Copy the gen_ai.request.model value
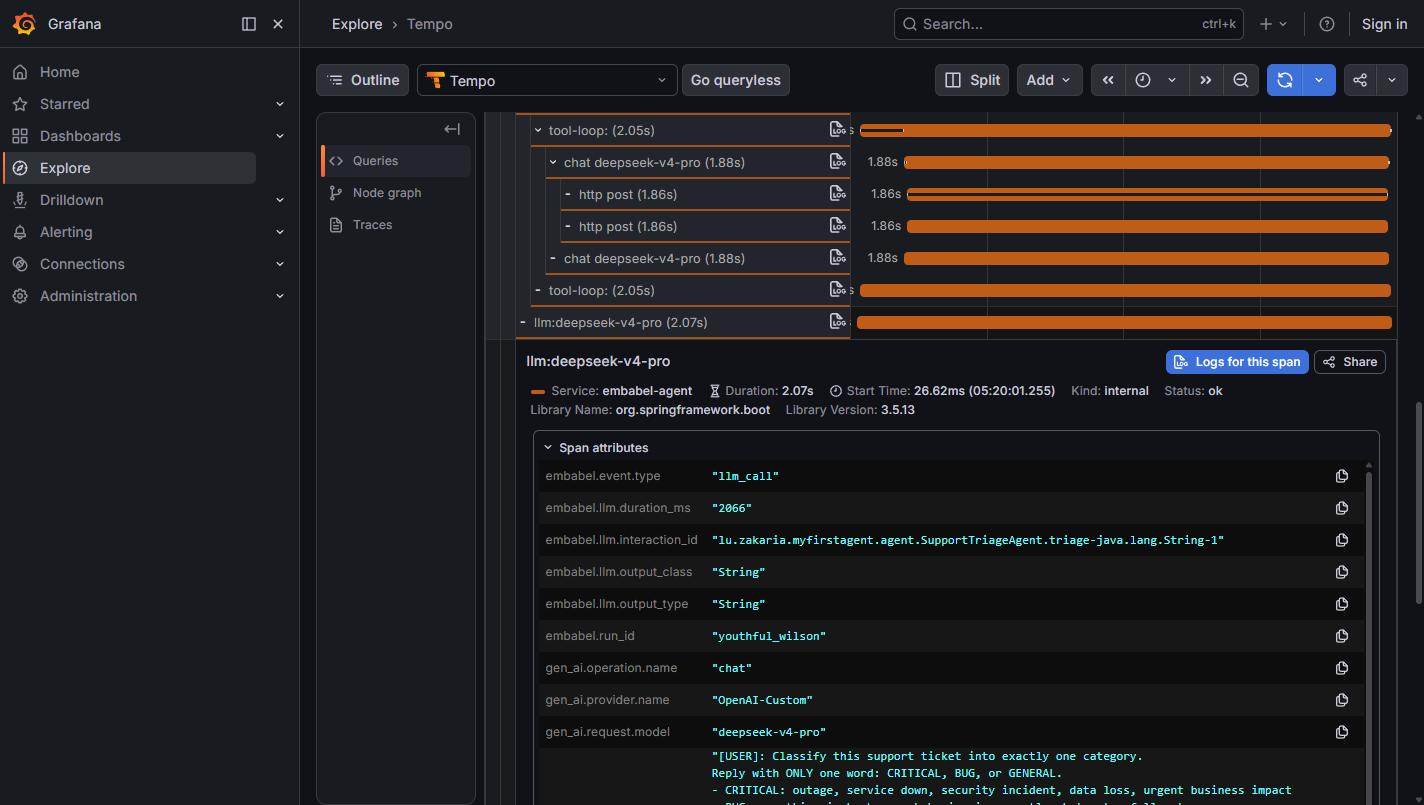Screen dimensions: 1424x805 pos(1342,732)
